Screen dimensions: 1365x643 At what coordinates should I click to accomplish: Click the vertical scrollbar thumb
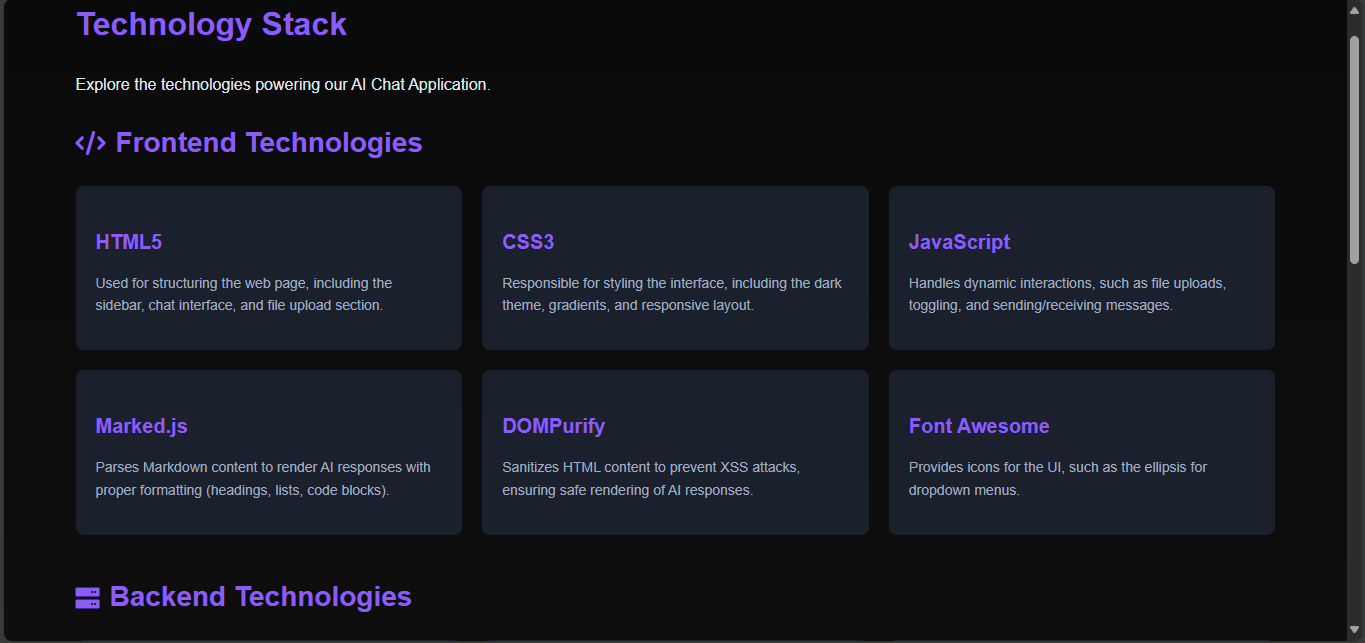1354,150
